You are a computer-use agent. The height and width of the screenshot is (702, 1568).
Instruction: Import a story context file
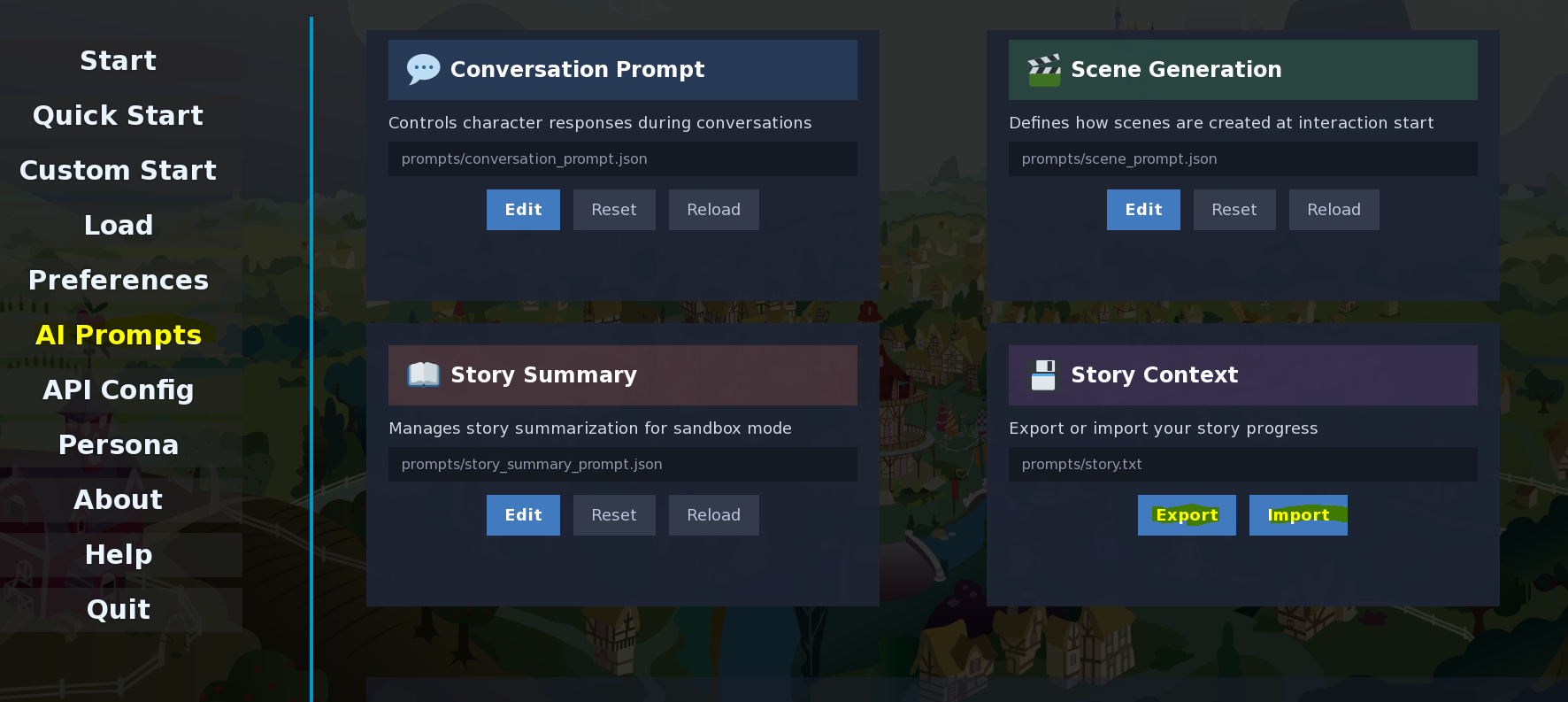pyautogui.click(x=1298, y=515)
